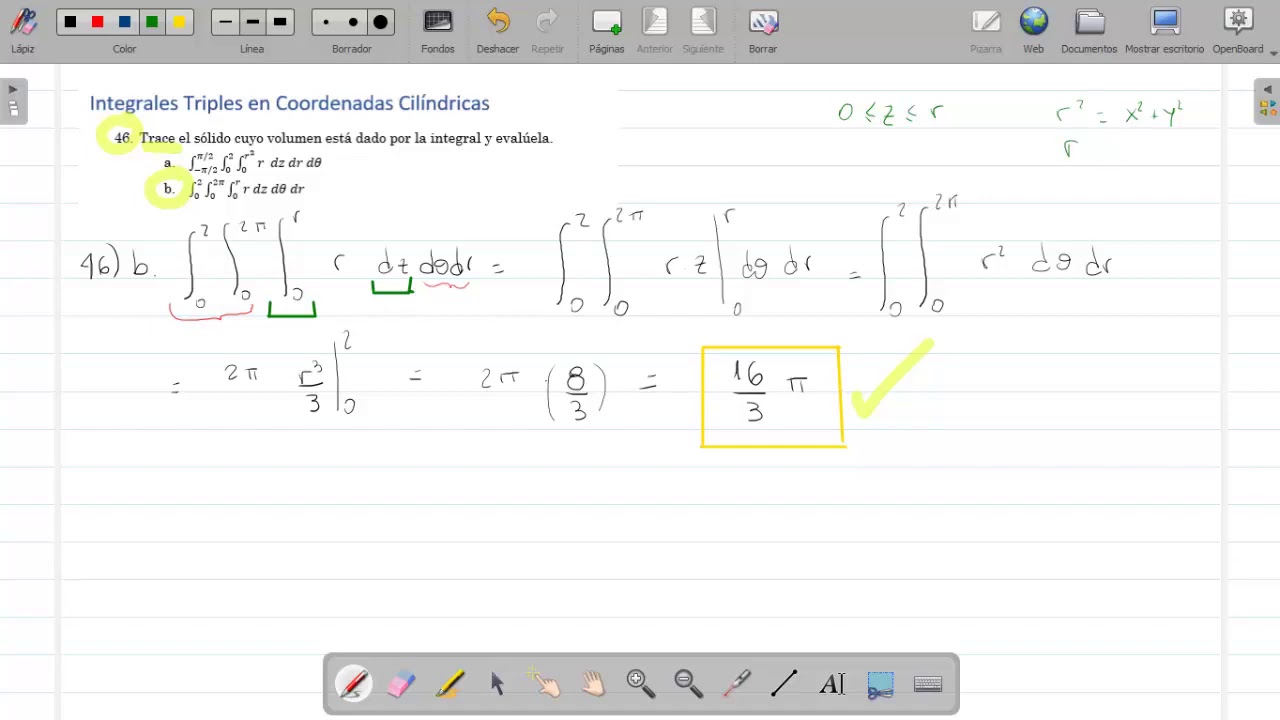Choose the large eraser size
Image resolution: width=1280 pixels, height=720 pixels.
click(380, 22)
